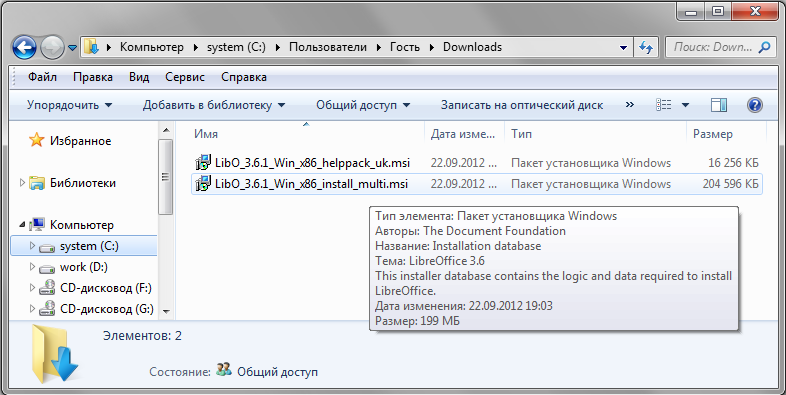
Task: Click the refresh icon beside the address bar
Action: [x=646, y=48]
